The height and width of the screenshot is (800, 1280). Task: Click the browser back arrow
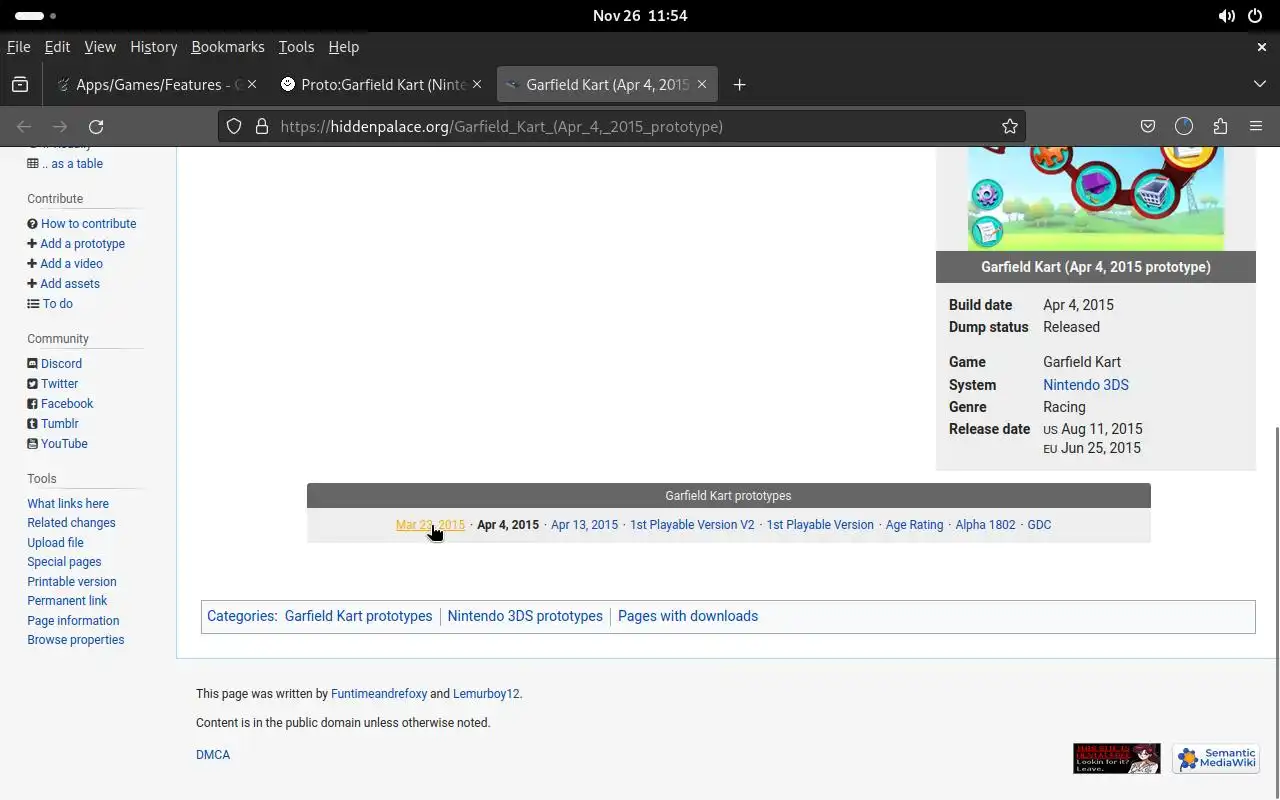[x=24, y=126]
